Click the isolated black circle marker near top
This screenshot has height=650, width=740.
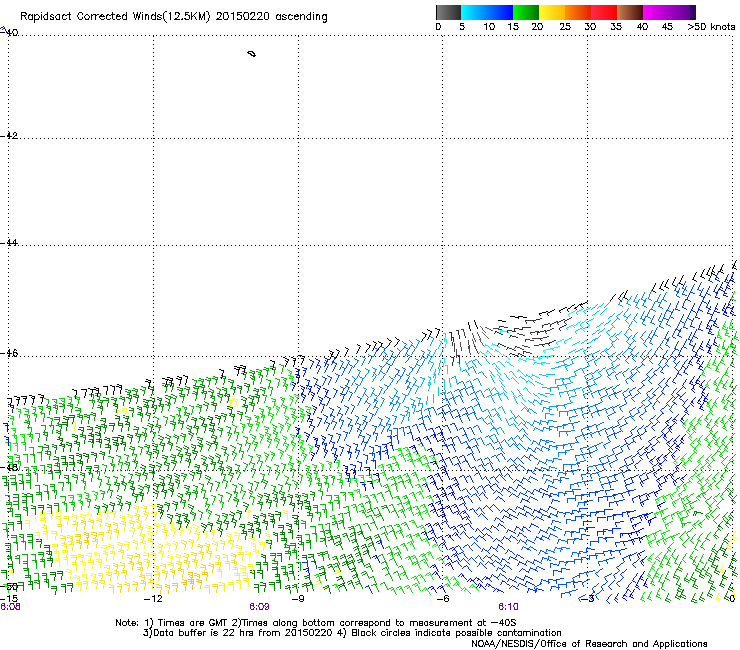pyautogui.click(x=252, y=54)
